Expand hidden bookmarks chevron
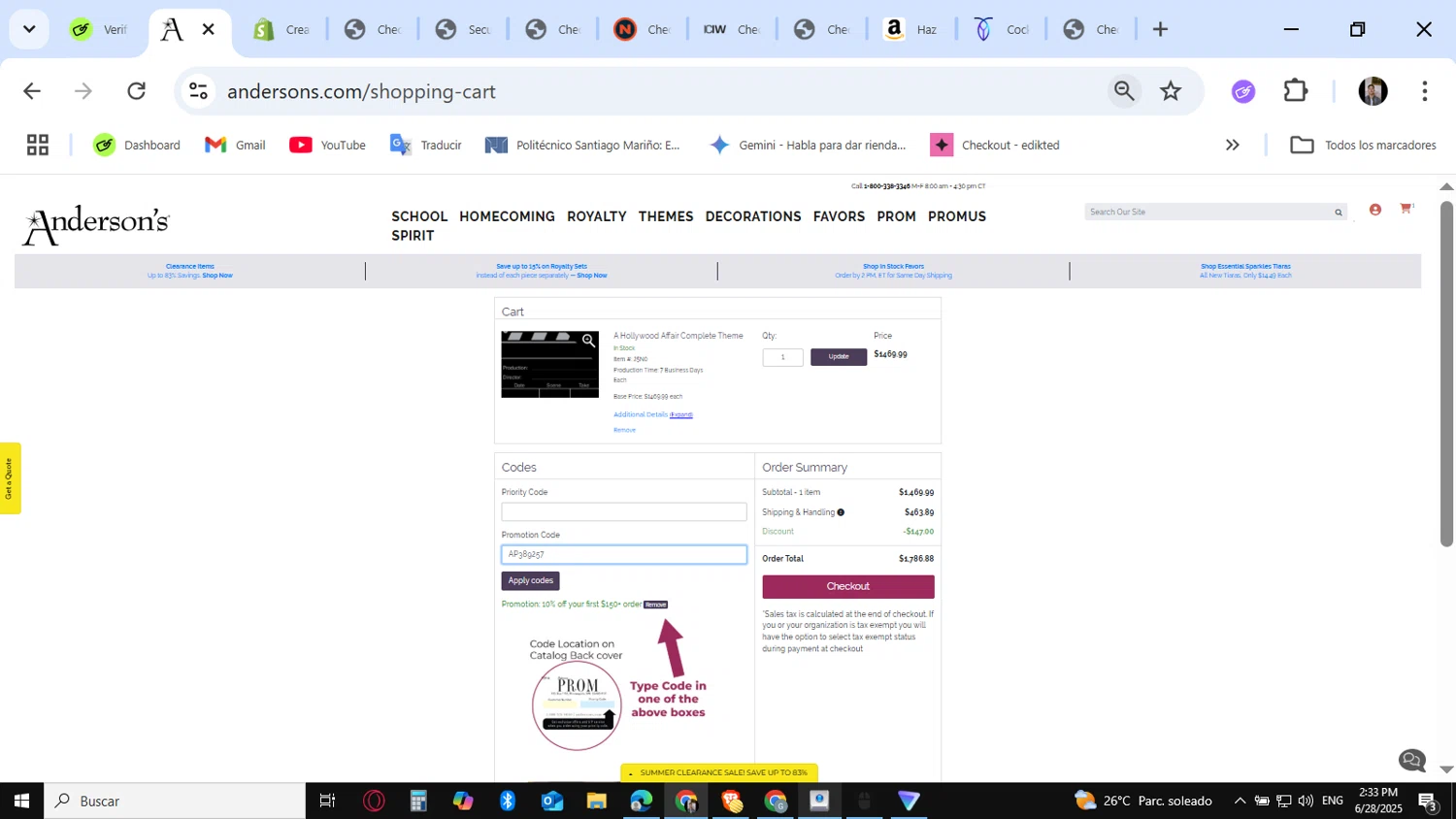The image size is (1456, 819). 1233,145
